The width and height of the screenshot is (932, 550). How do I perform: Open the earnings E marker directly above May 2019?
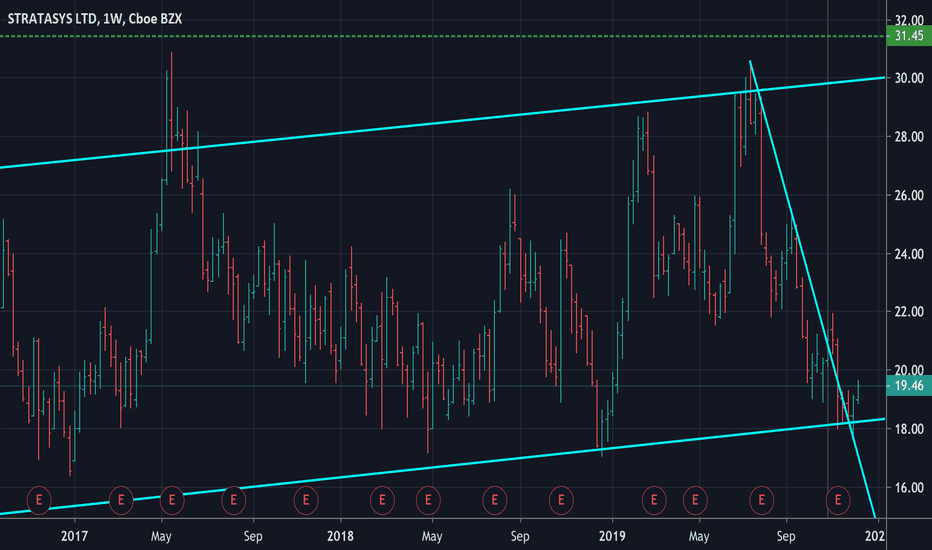pyautogui.click(x=695, y=500)
